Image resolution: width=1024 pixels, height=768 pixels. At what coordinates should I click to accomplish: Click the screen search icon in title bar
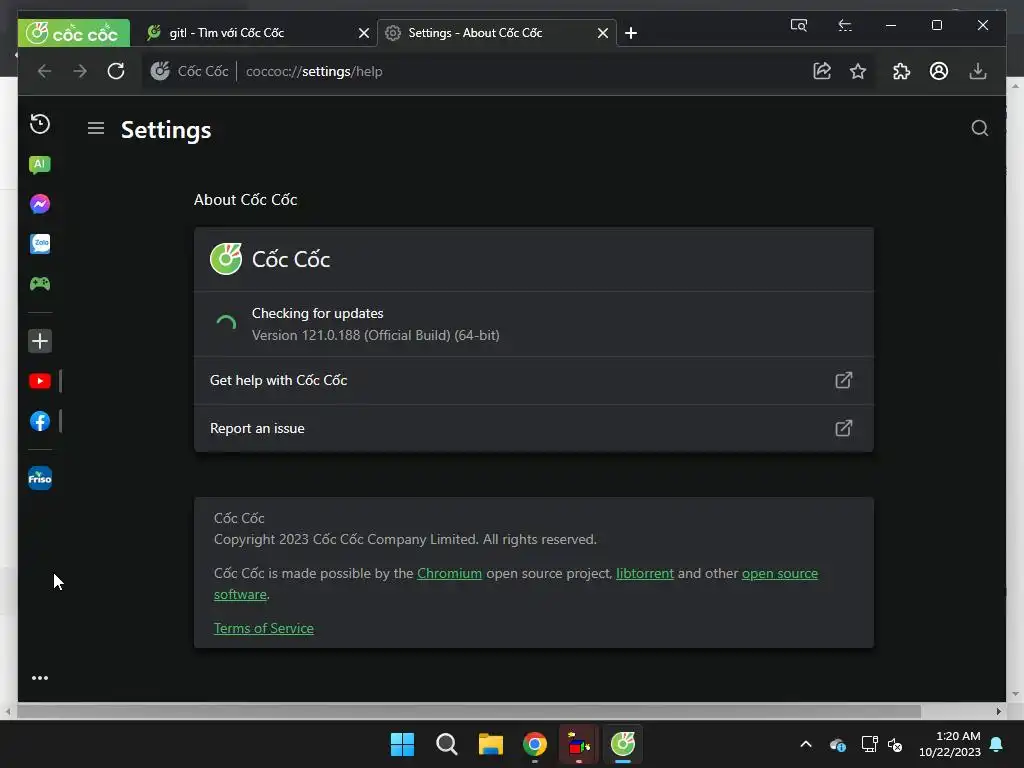799,25
